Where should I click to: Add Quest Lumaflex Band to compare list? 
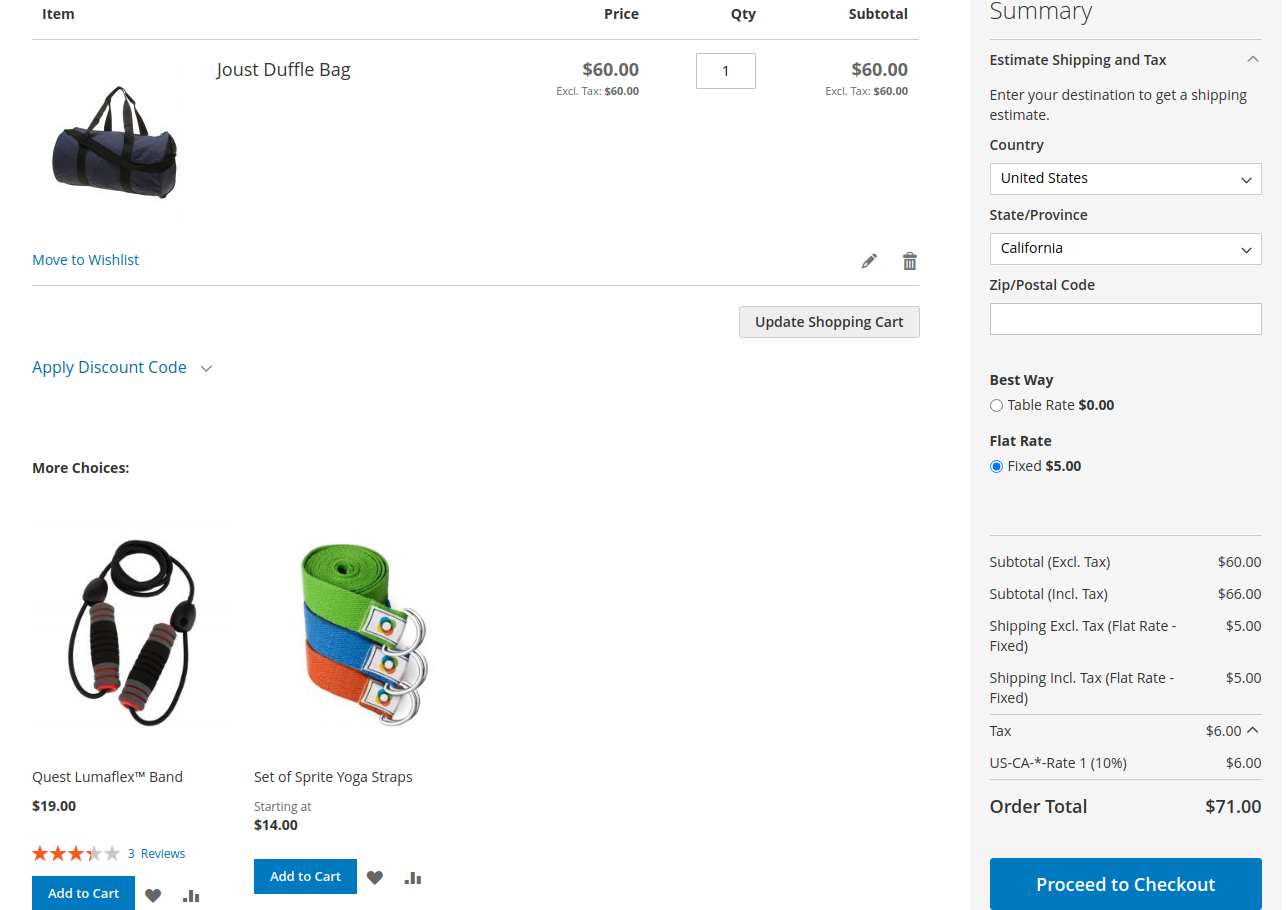tap(191, 895)
